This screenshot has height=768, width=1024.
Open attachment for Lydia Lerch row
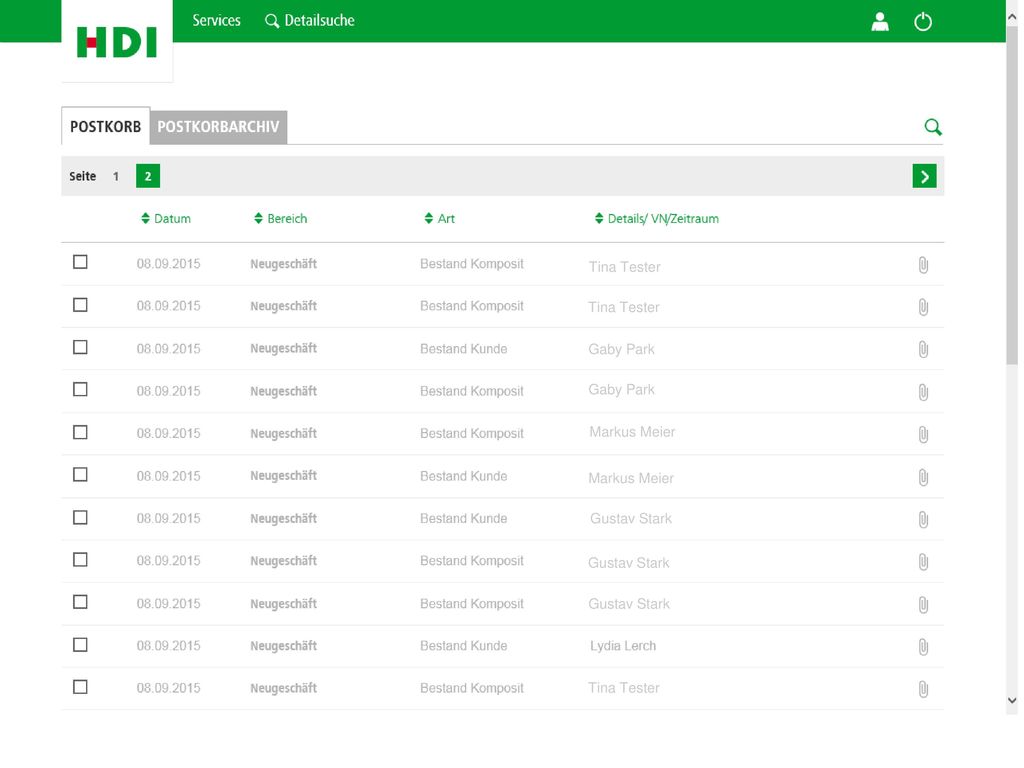(923, 647)
